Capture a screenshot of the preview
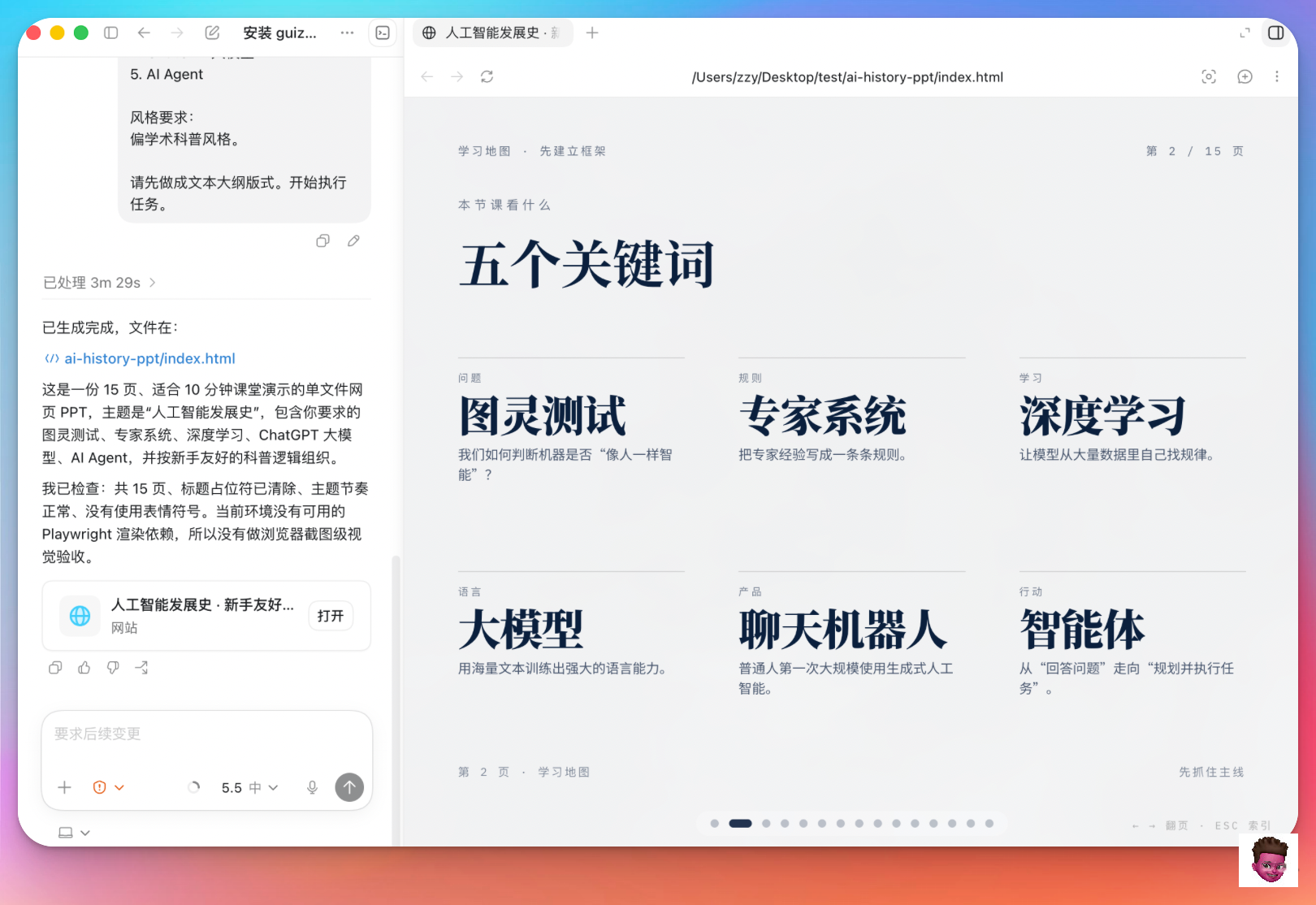Viewport: 1316px width, 905px height. [1209, 76]
